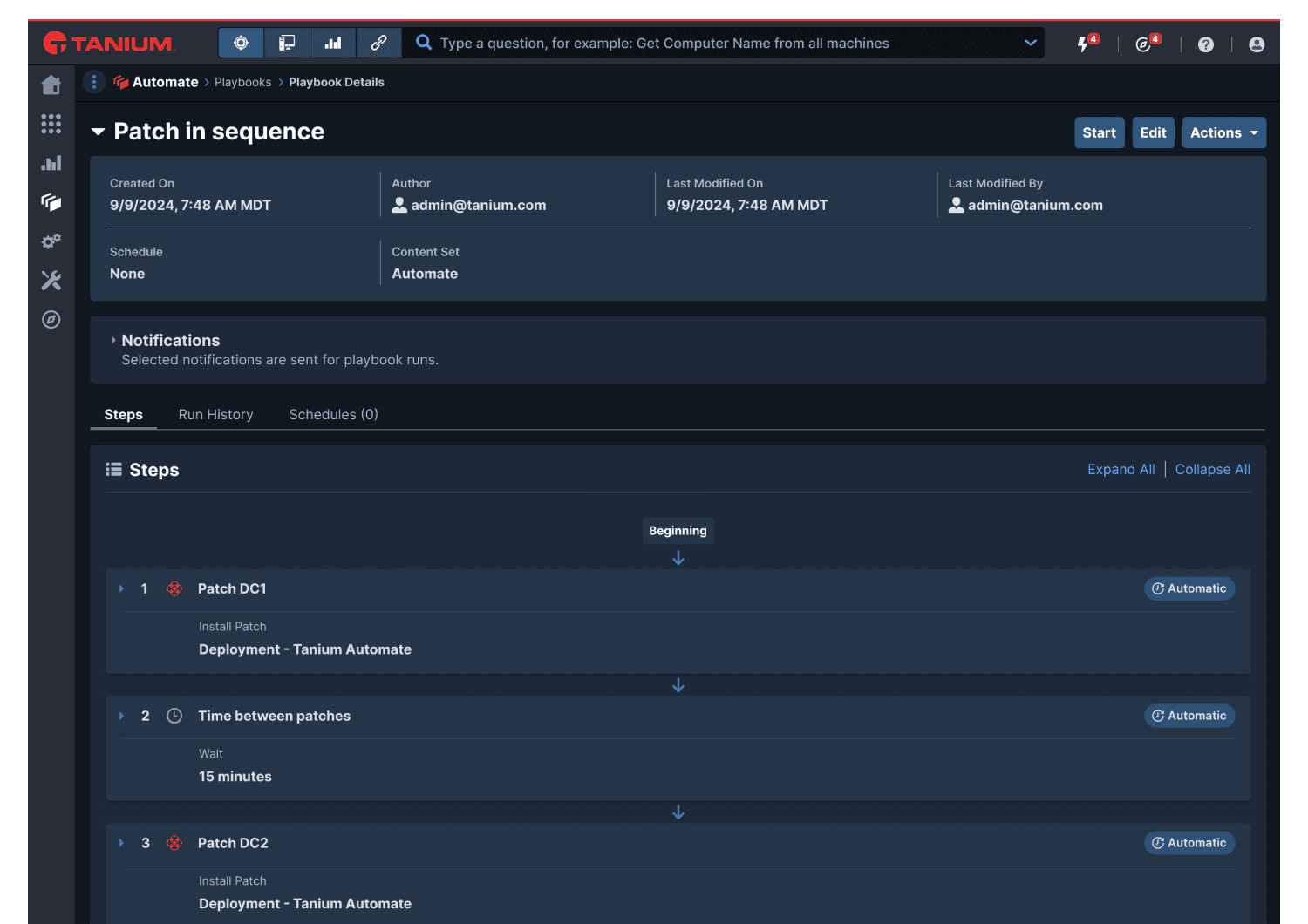Viewport: 1308px width, 924px height.
Task: Expand step 2 Time between patches
Action: [x=121, y=716]
